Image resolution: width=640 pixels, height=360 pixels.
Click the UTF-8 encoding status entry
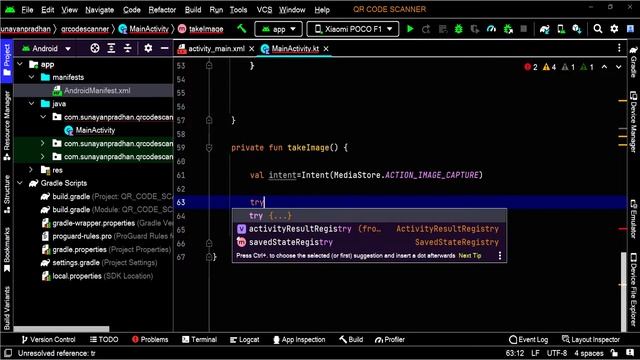pyautogui.click(x=557, y=353)
